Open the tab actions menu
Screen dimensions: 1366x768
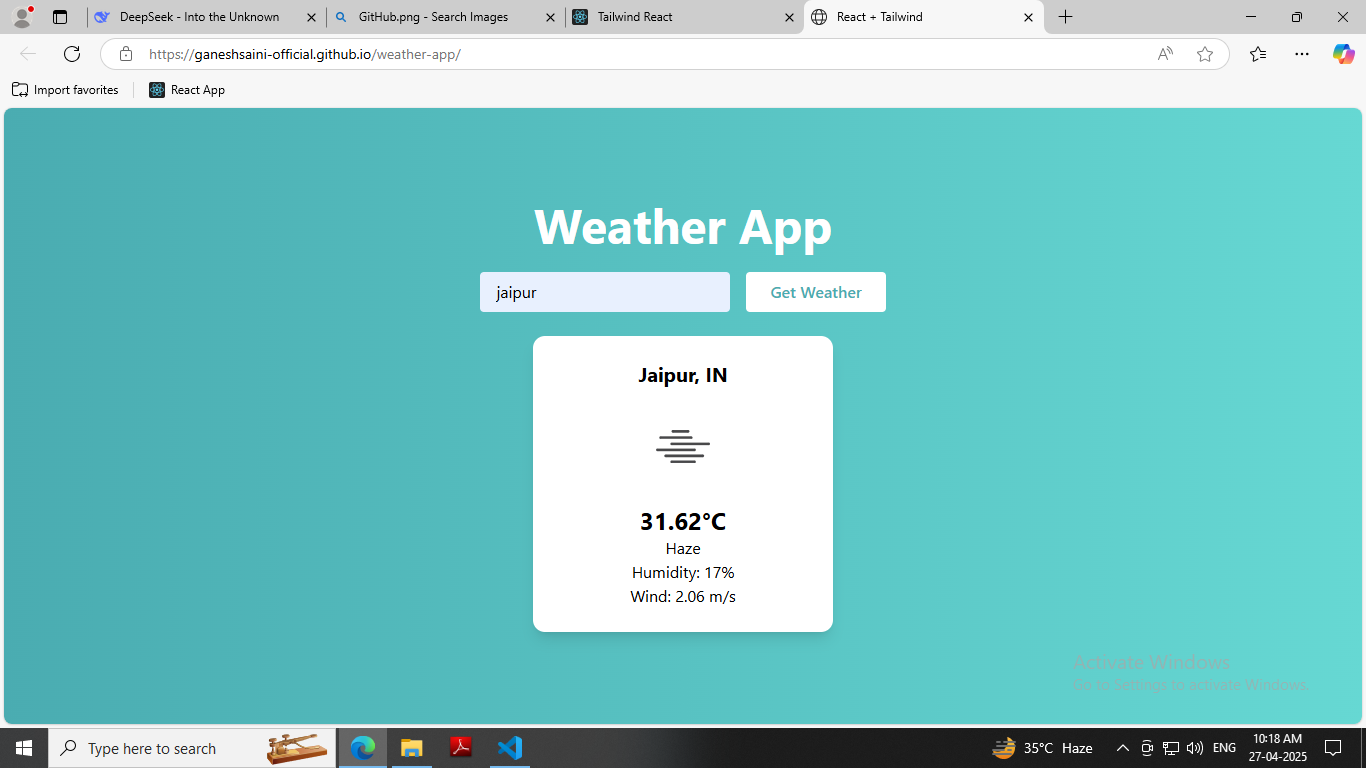60,17
